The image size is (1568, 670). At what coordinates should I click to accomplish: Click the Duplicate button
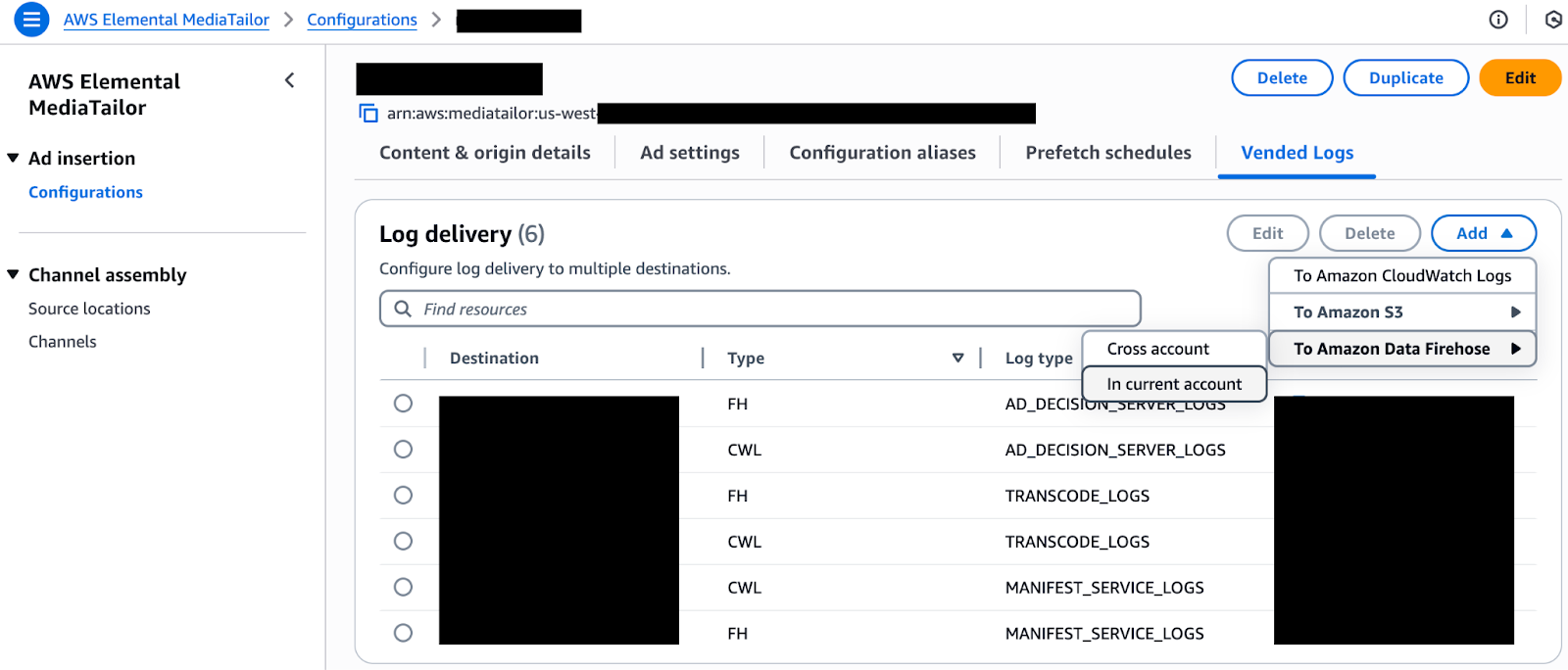tap(1405, 78)
